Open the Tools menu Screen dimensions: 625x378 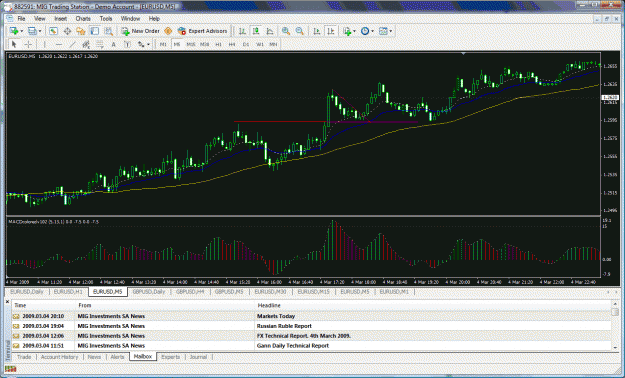[x=106, y=19]
